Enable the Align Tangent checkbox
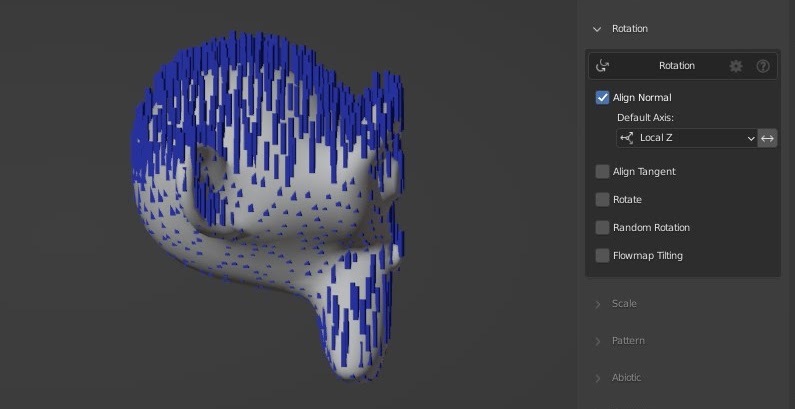The height and width of the screenshot is (409, 795). [602, 172]
